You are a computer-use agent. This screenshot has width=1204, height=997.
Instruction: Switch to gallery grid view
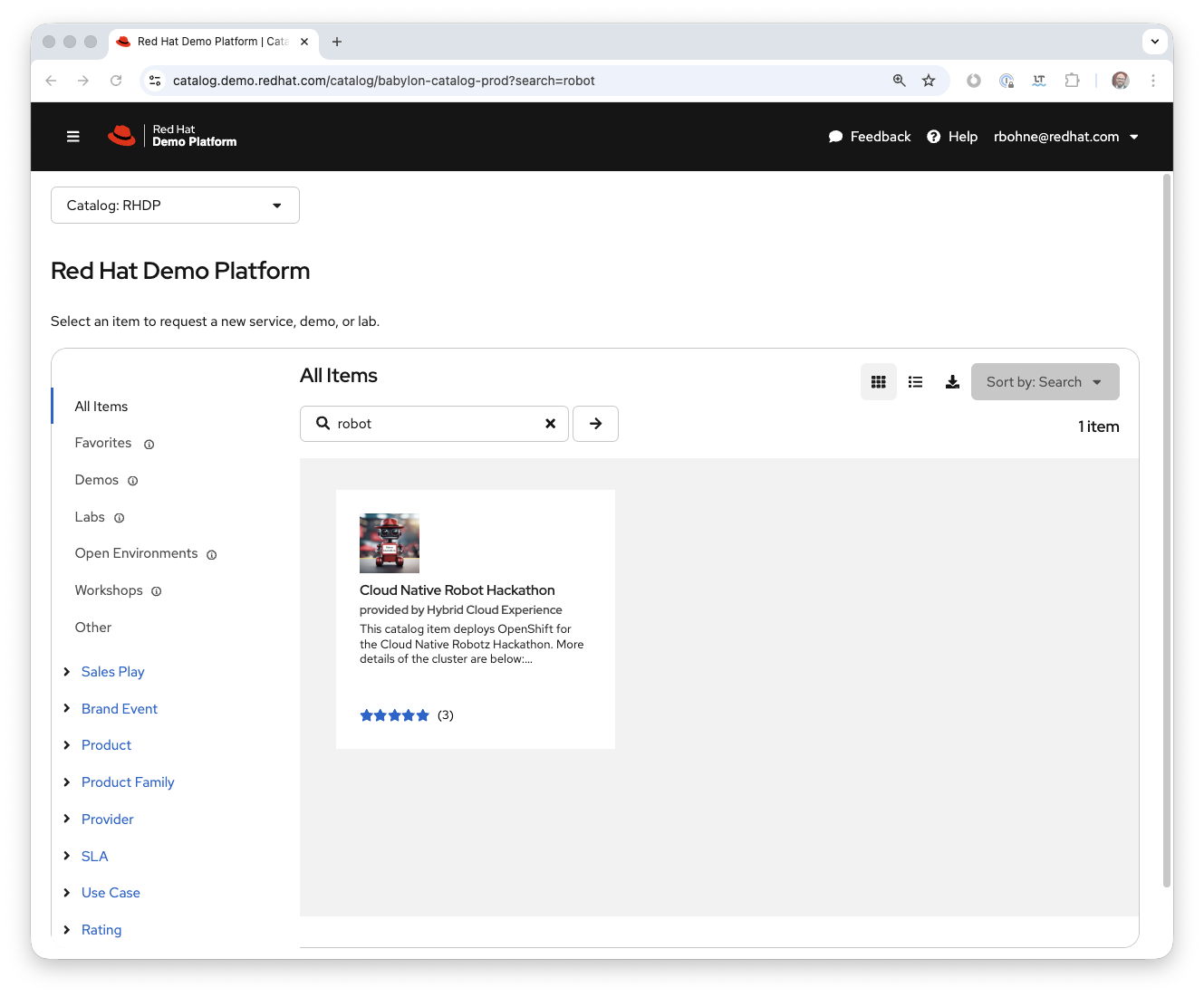[x=878, y=382]
